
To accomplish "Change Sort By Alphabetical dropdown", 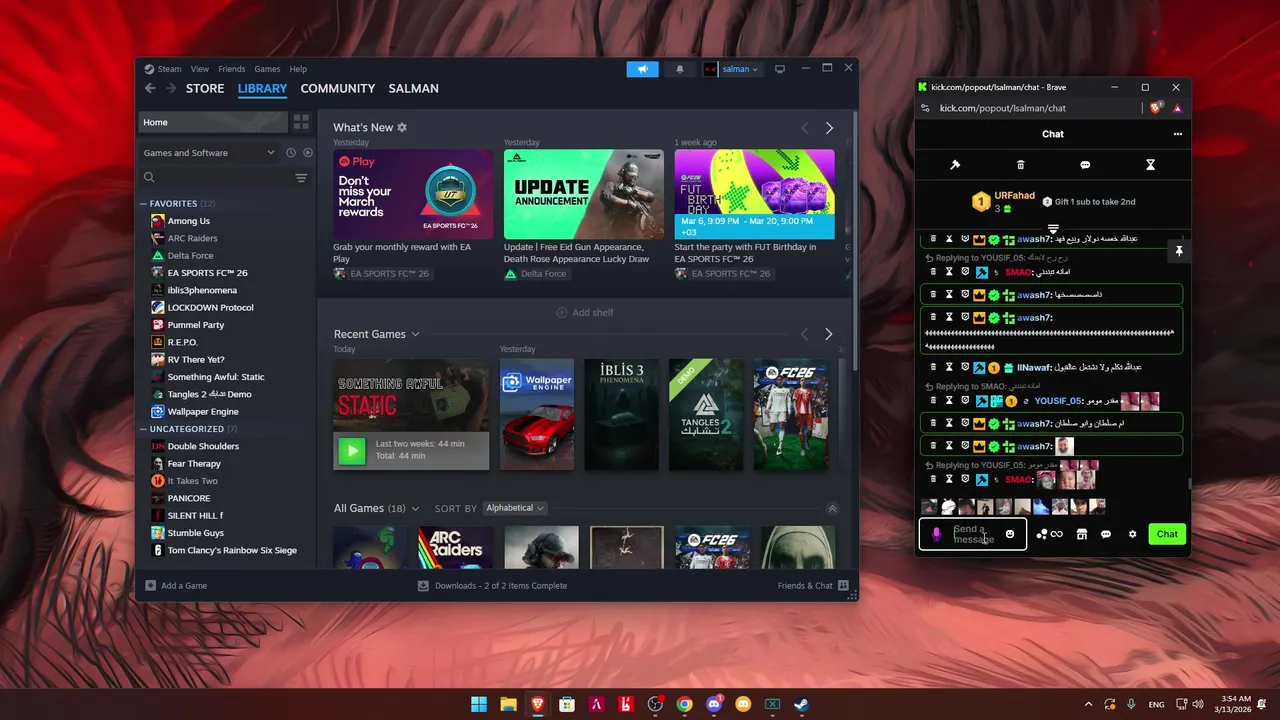I will [x=515, y=508].
